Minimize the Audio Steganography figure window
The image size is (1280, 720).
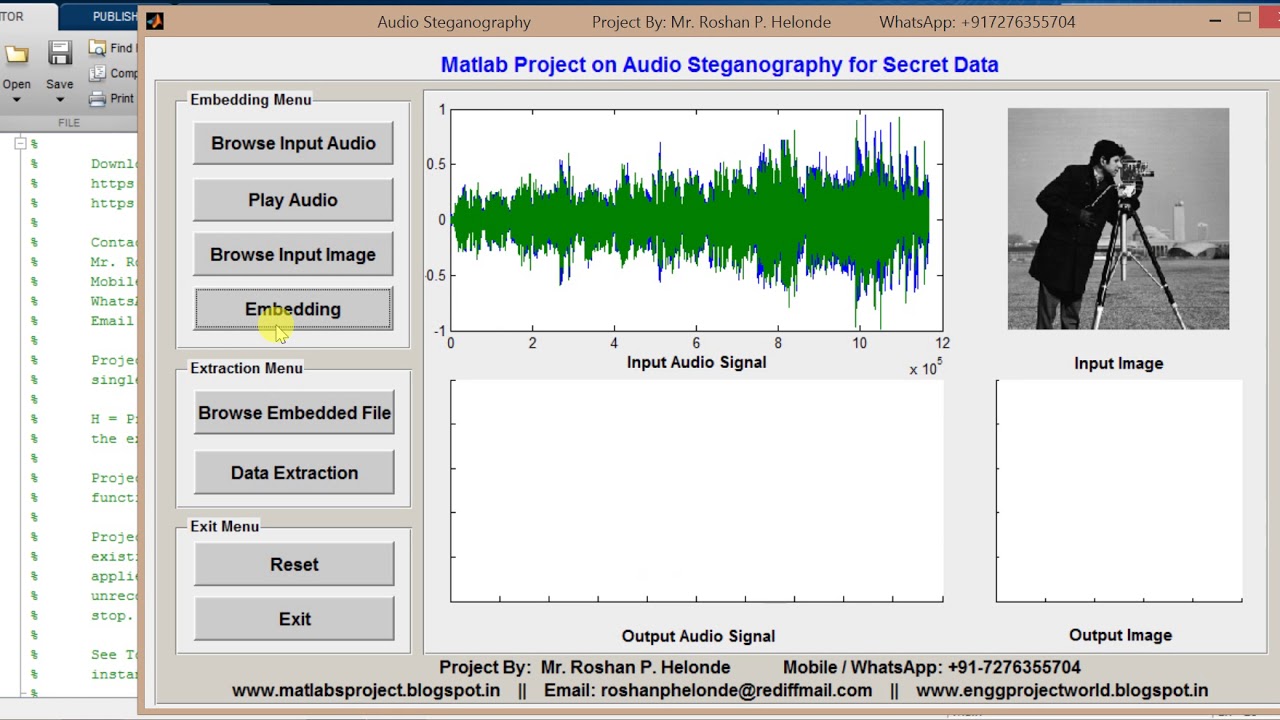1214,19
